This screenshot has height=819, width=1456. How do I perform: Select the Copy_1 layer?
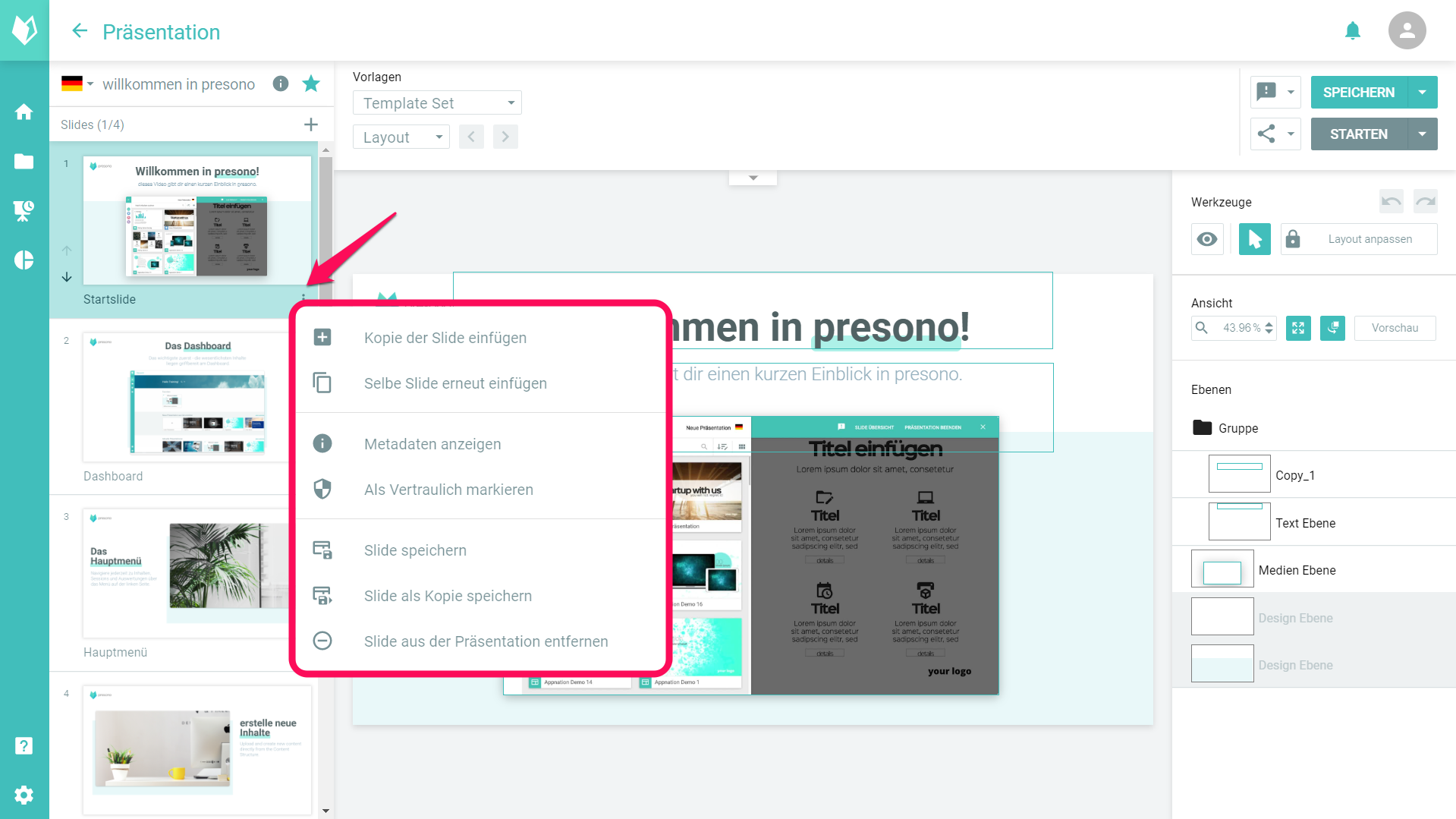click(1313, 475)
